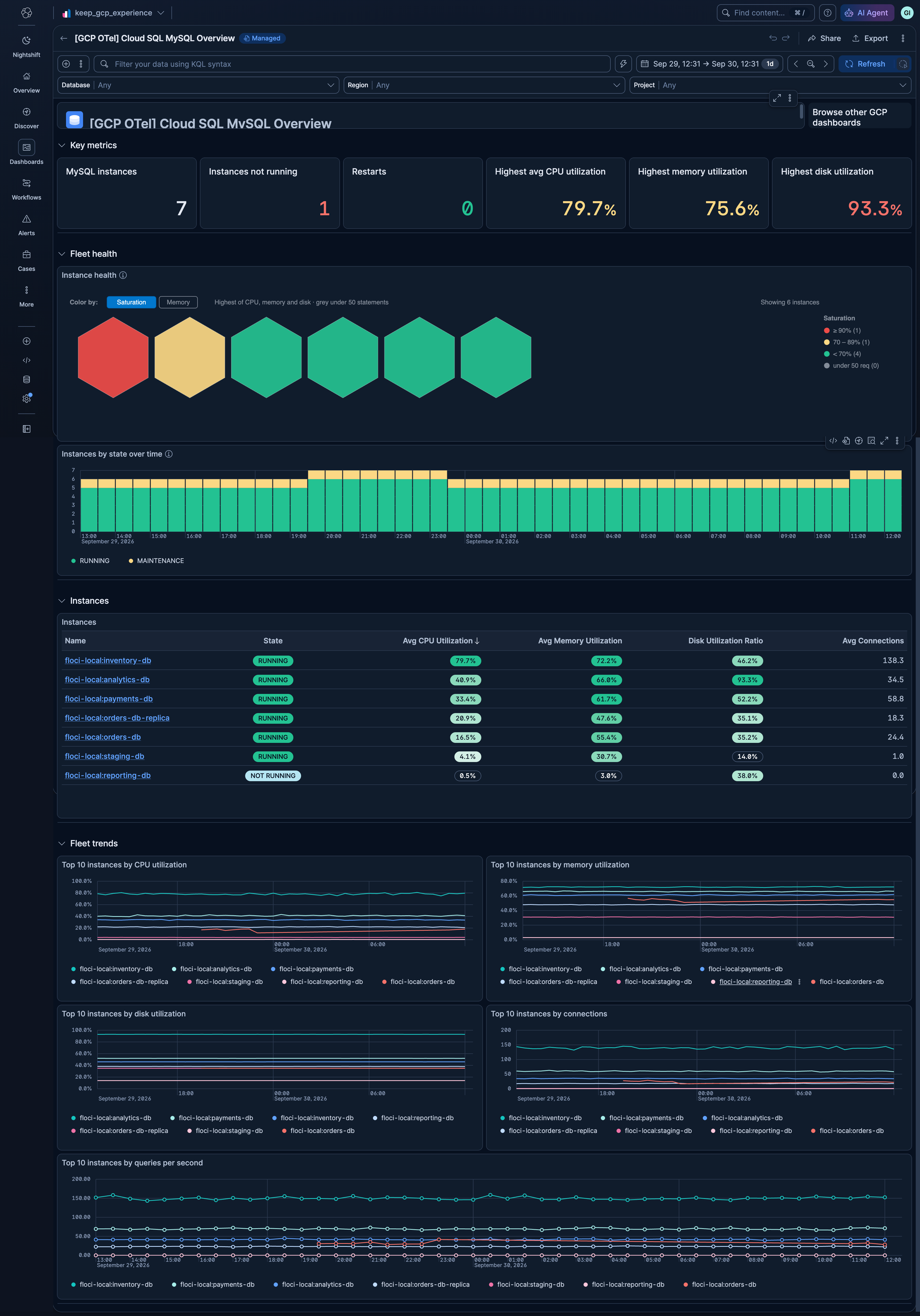Open Cases from the sidebar
Screen dimensions: 920x1316
(26, 260)
